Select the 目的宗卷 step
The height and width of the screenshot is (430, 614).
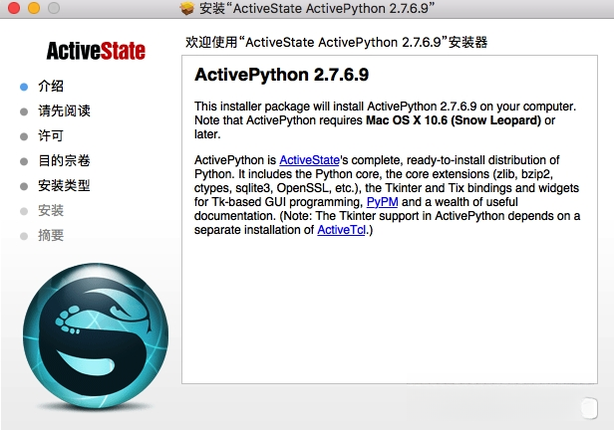click(x=64, y=161)
